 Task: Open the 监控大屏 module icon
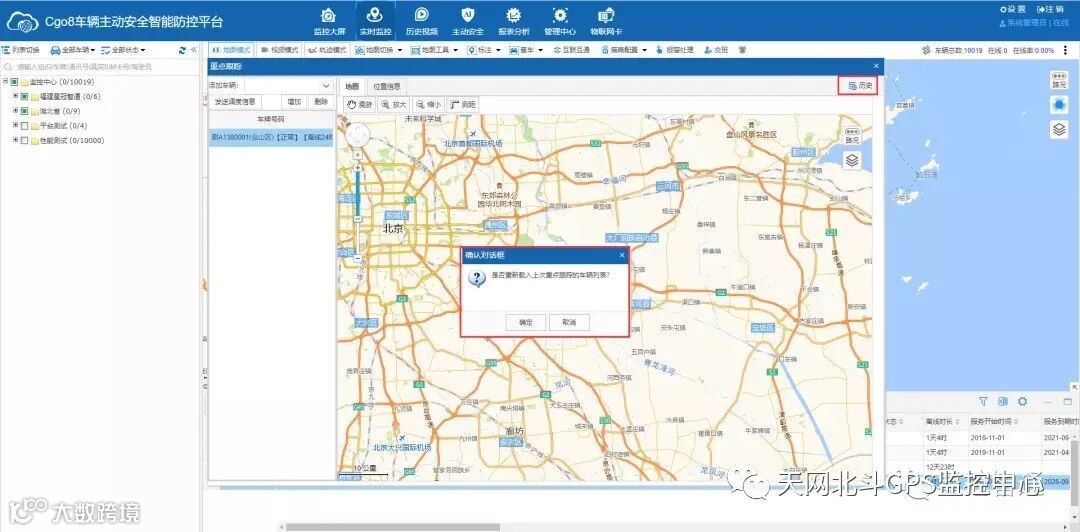[x=329, y=15]
